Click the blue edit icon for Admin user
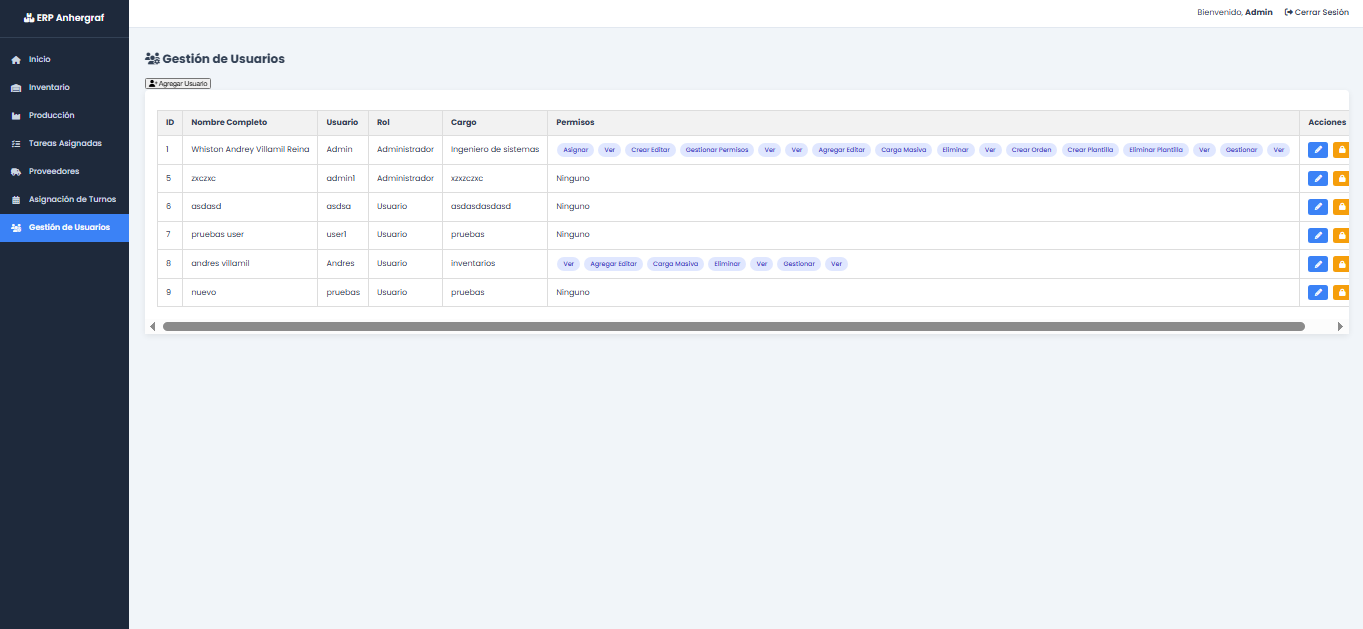This screenshot has width=1363, height=629. (1317, 150)
